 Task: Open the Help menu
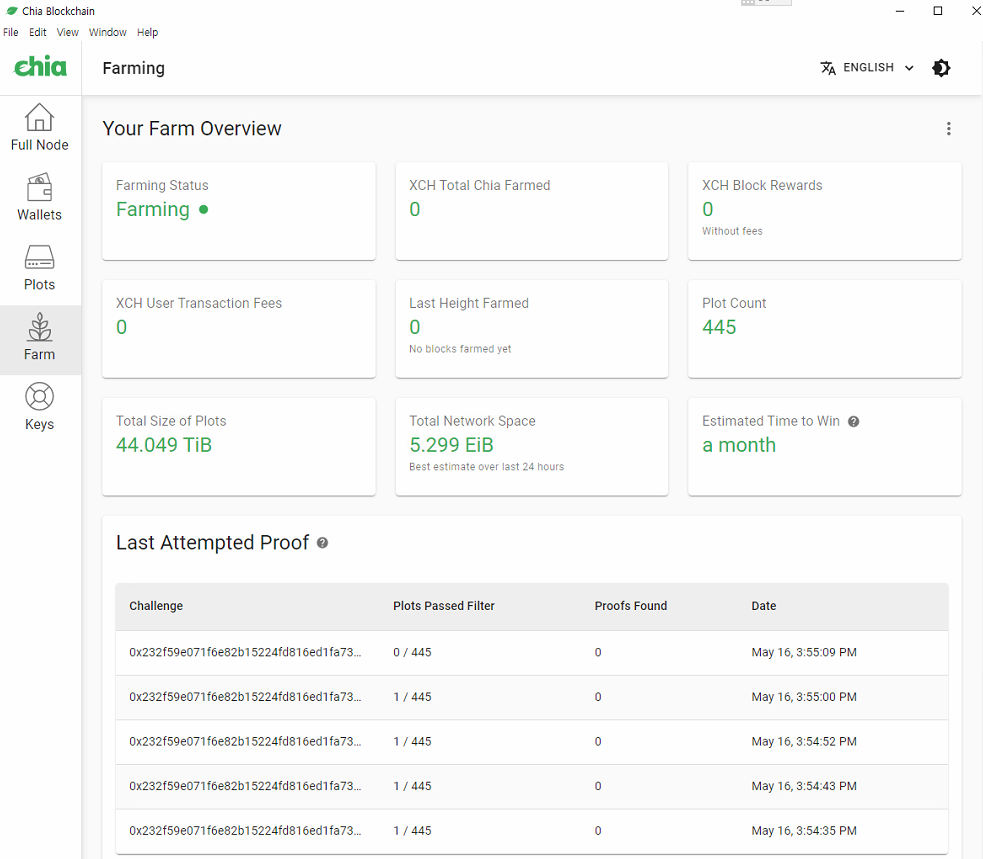tap(147, 32)
